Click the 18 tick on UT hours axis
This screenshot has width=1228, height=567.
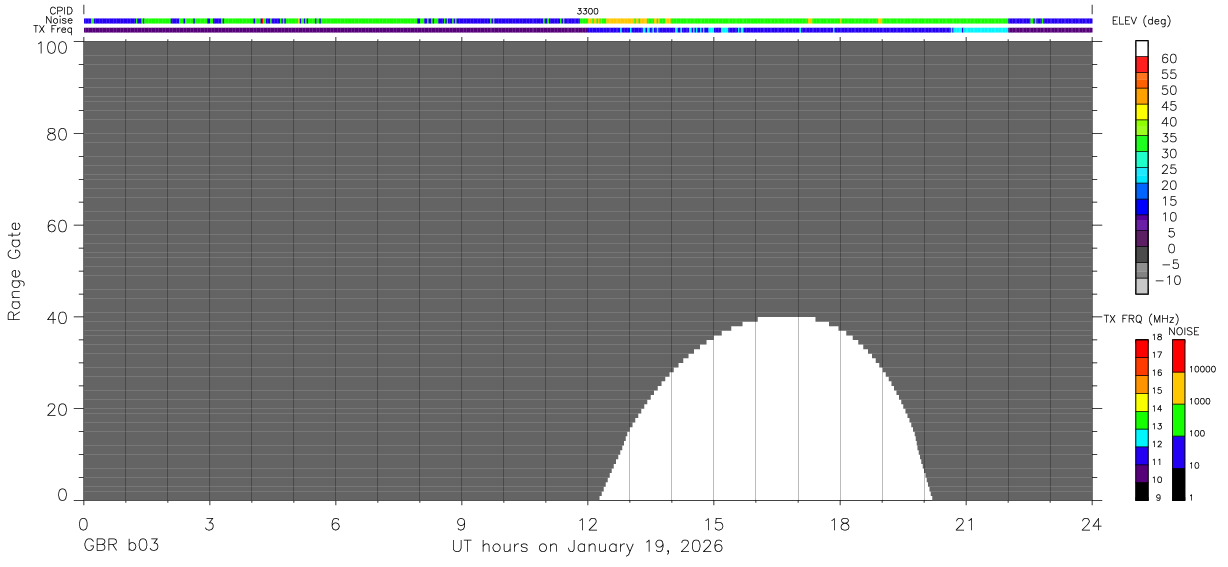(840, 523)
